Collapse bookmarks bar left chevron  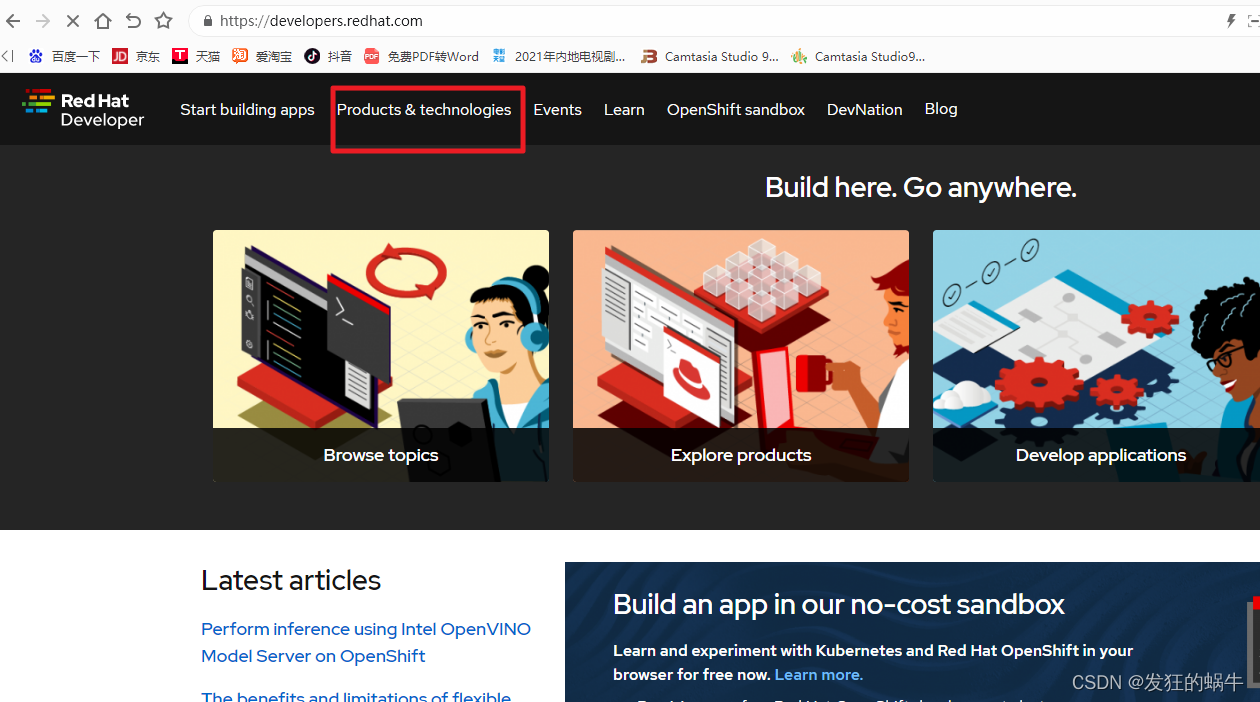click(8, 57)
